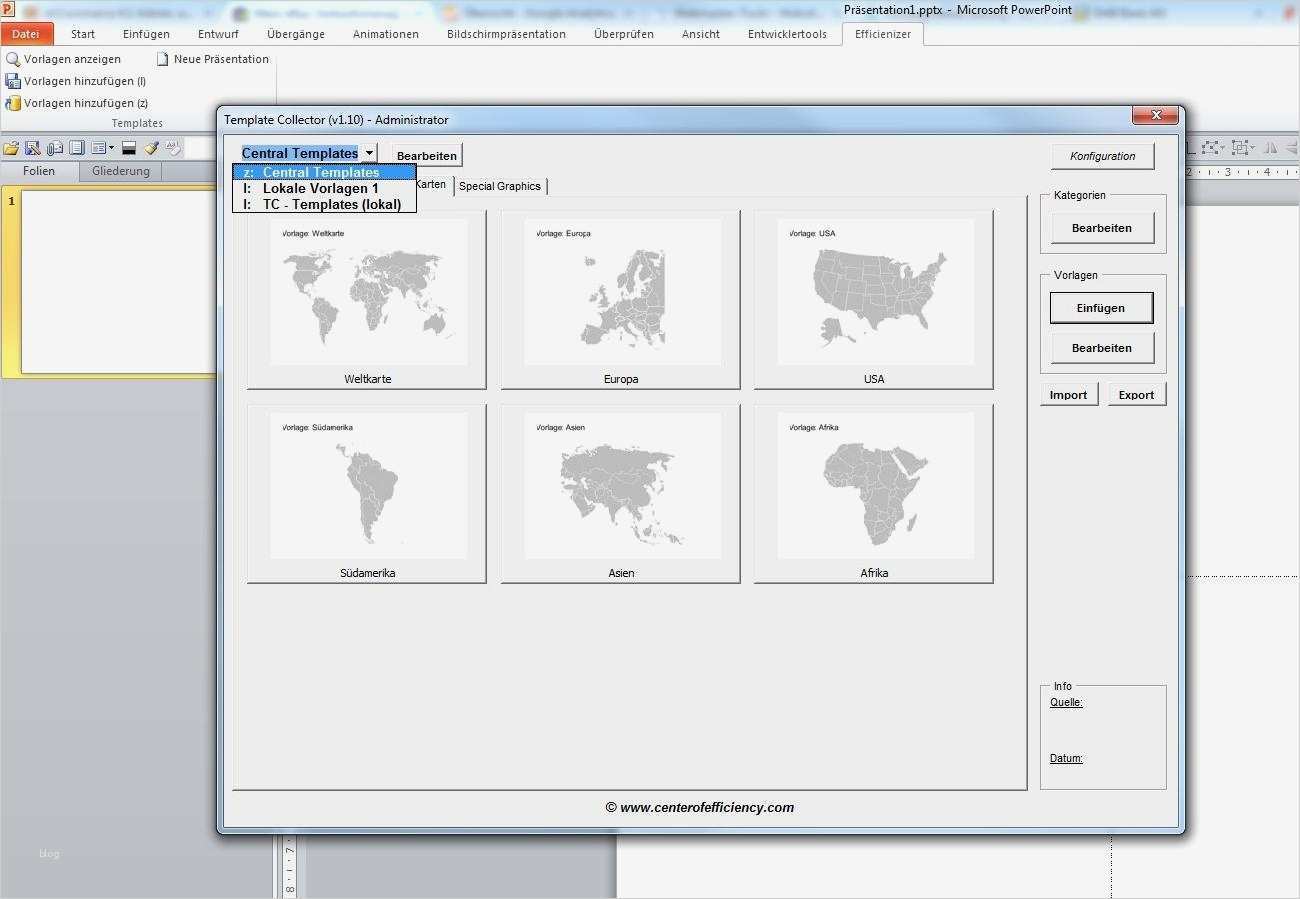Image resolution: width=1300 pixels, height=899 pixels.
Task: Switch to the Special Graphics tab
Action: click(x=499, y=186)
